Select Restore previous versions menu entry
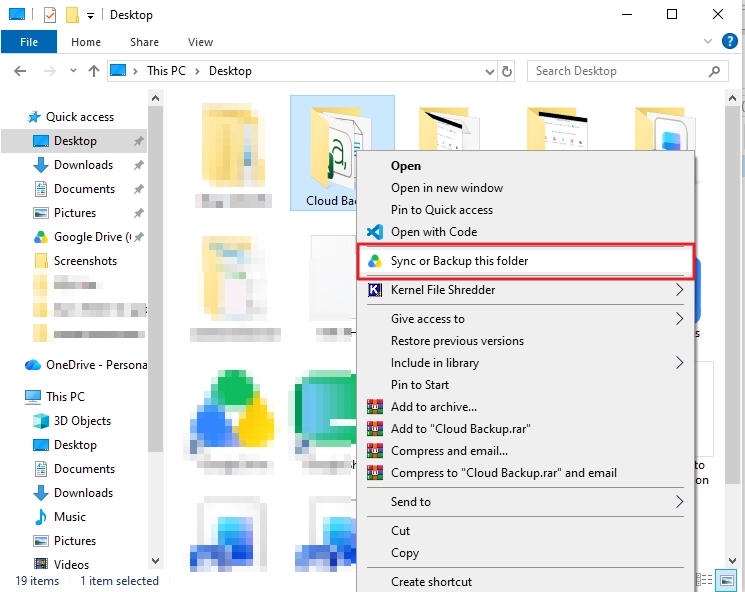The width and height of the screenshot is (745, 592). pos(457,341)
